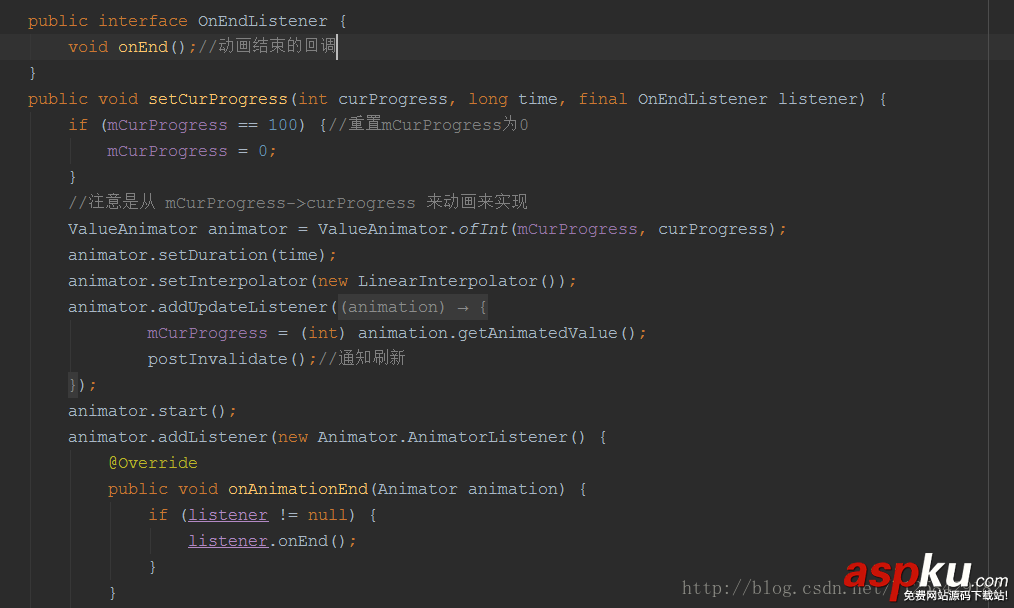Viewport: 1014px width, 608px height.
Task: Select the mCurProgress variable in the if condition
Action: [x=166, y=124]
